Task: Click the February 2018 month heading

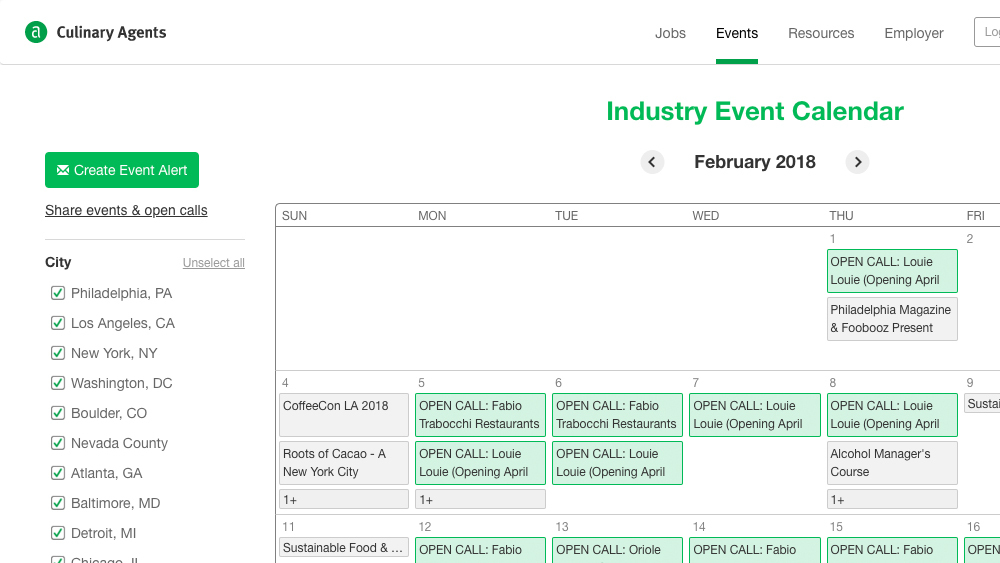Action: (754, 162)
